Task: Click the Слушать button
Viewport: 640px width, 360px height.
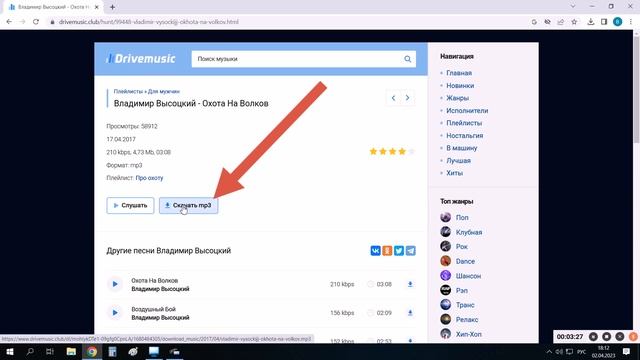Action: click(x=130, y=205)
